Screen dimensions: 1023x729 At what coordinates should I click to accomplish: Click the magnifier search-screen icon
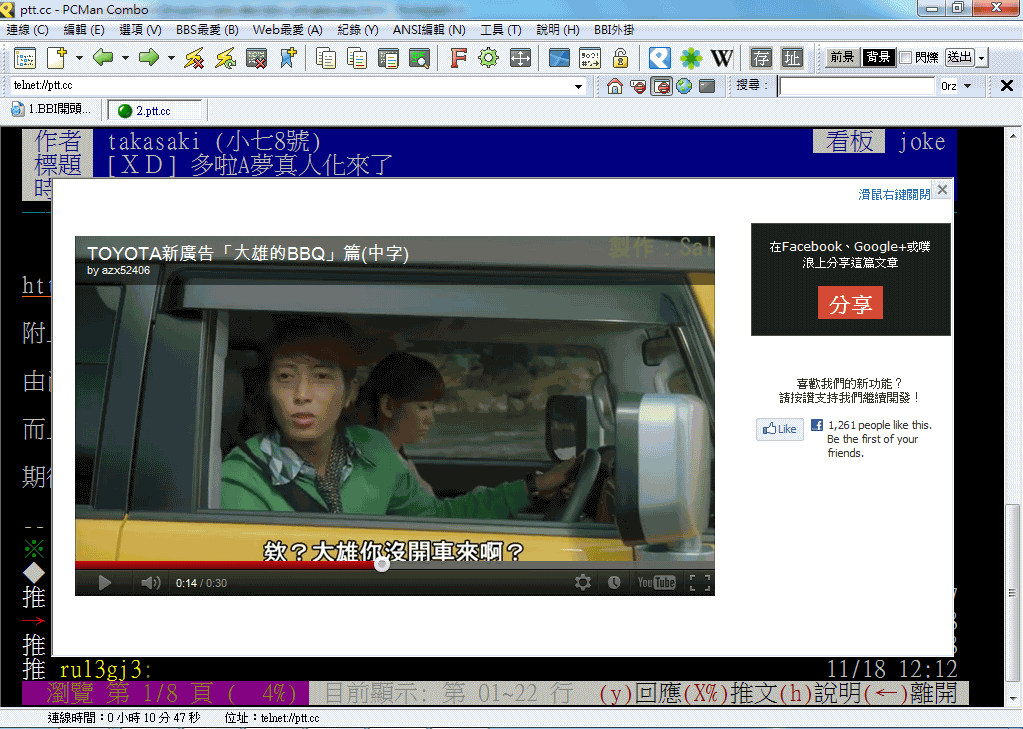coord(420,58)
